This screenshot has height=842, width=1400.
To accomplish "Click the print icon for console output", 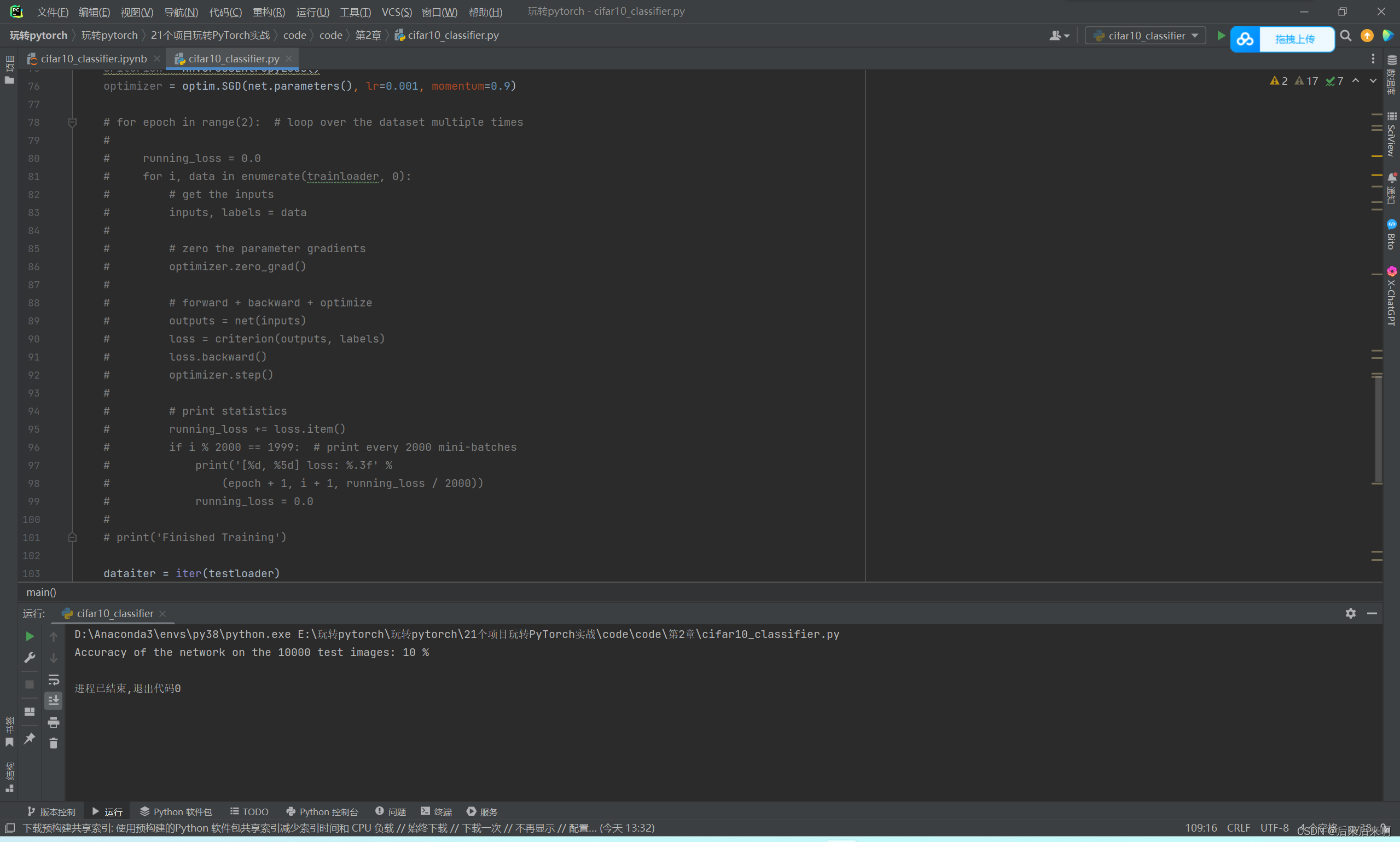I will (x=53, y=722).
